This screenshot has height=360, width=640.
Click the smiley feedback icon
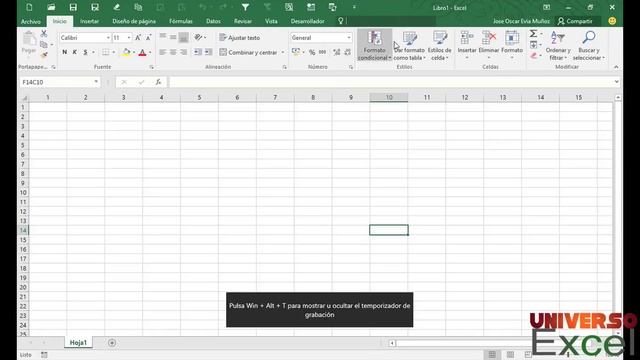point(612,21)
